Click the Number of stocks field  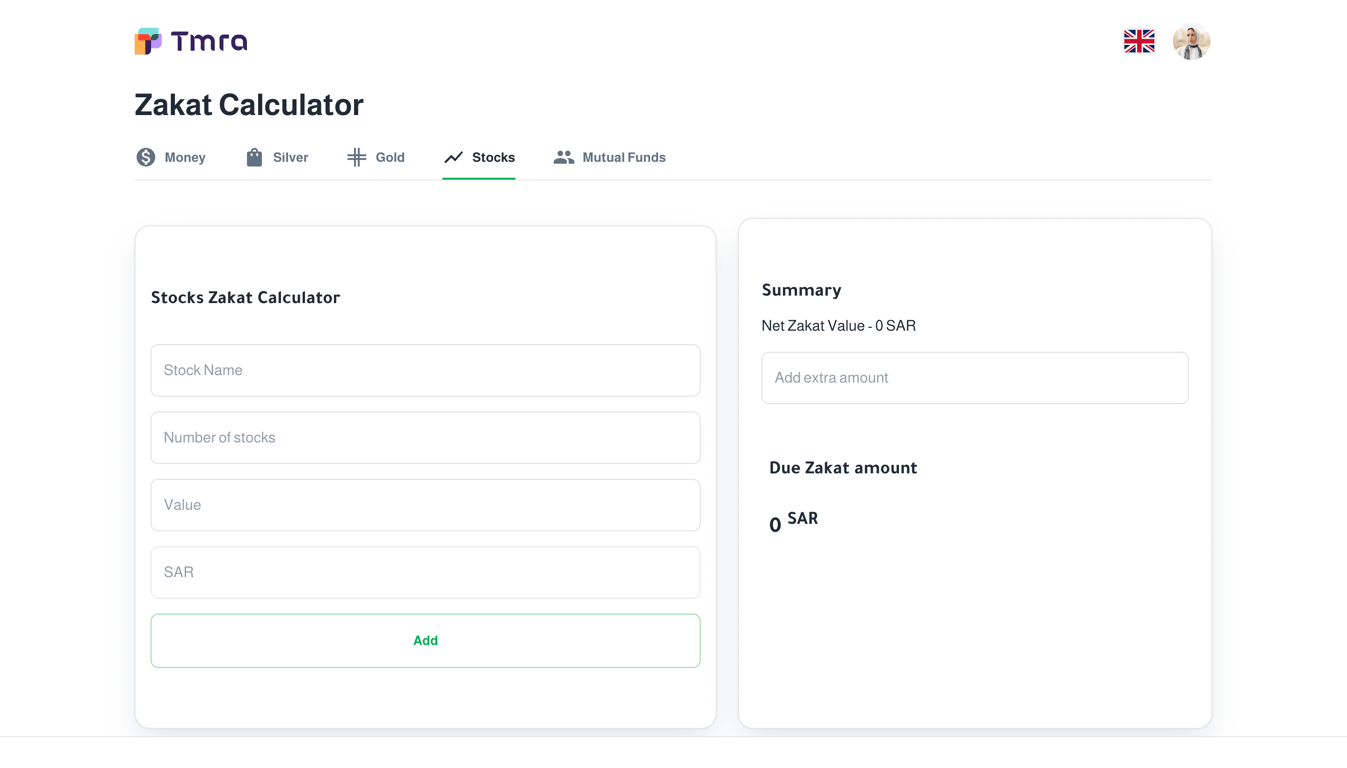pyautogui.click(x=425, y=437)
